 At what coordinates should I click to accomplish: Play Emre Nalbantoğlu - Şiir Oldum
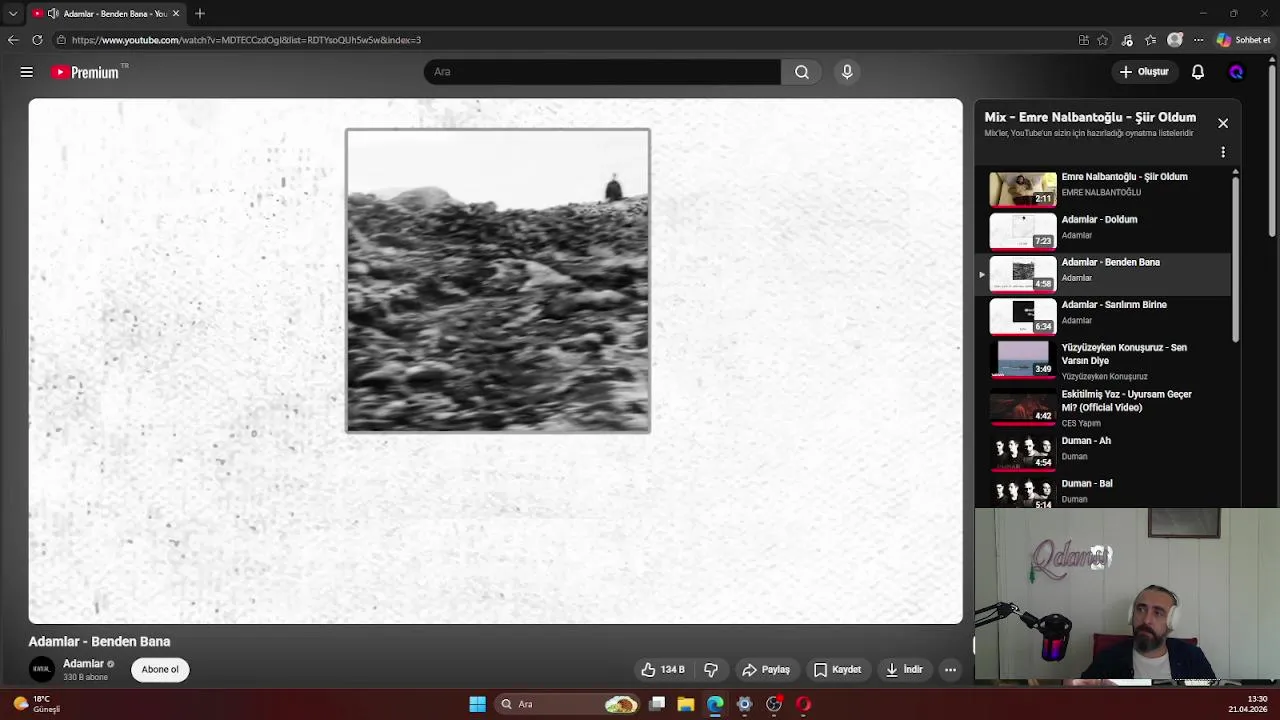(1104, 187)
